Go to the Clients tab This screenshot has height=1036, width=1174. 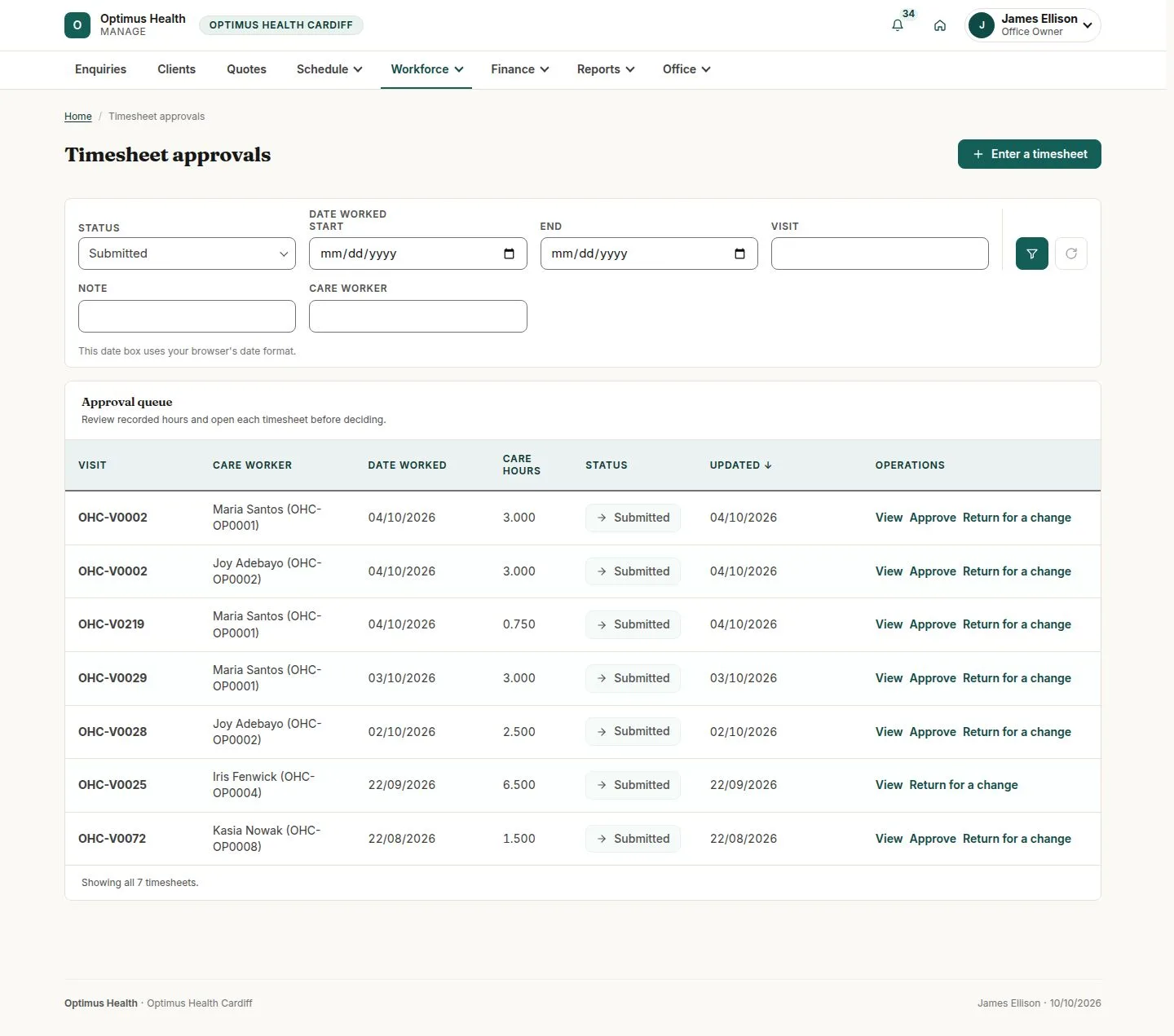tap(176, 69)
